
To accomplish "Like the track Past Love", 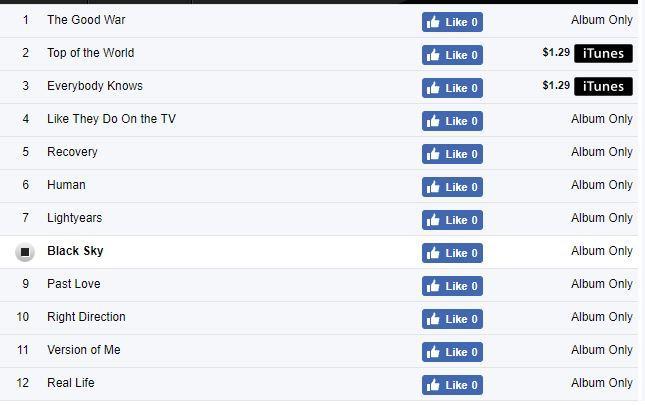I will (452, 286).
